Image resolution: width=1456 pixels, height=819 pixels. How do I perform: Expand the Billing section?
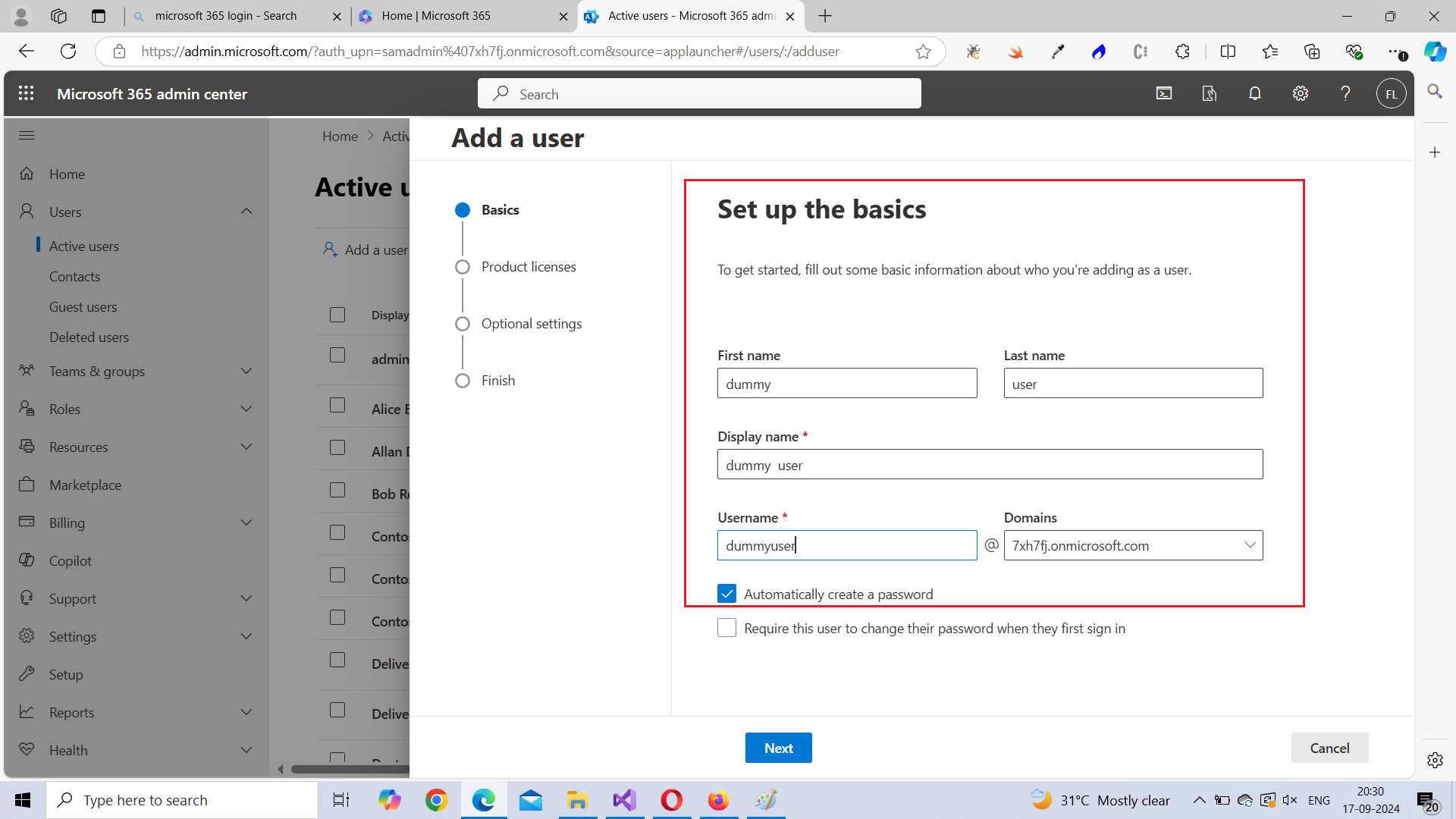[x=246, y=522]
